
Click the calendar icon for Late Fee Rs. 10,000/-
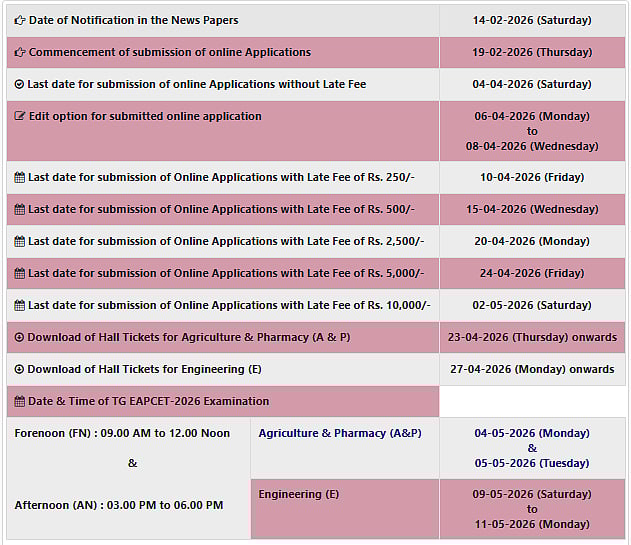pyautogui.click(x=19, y=306)
